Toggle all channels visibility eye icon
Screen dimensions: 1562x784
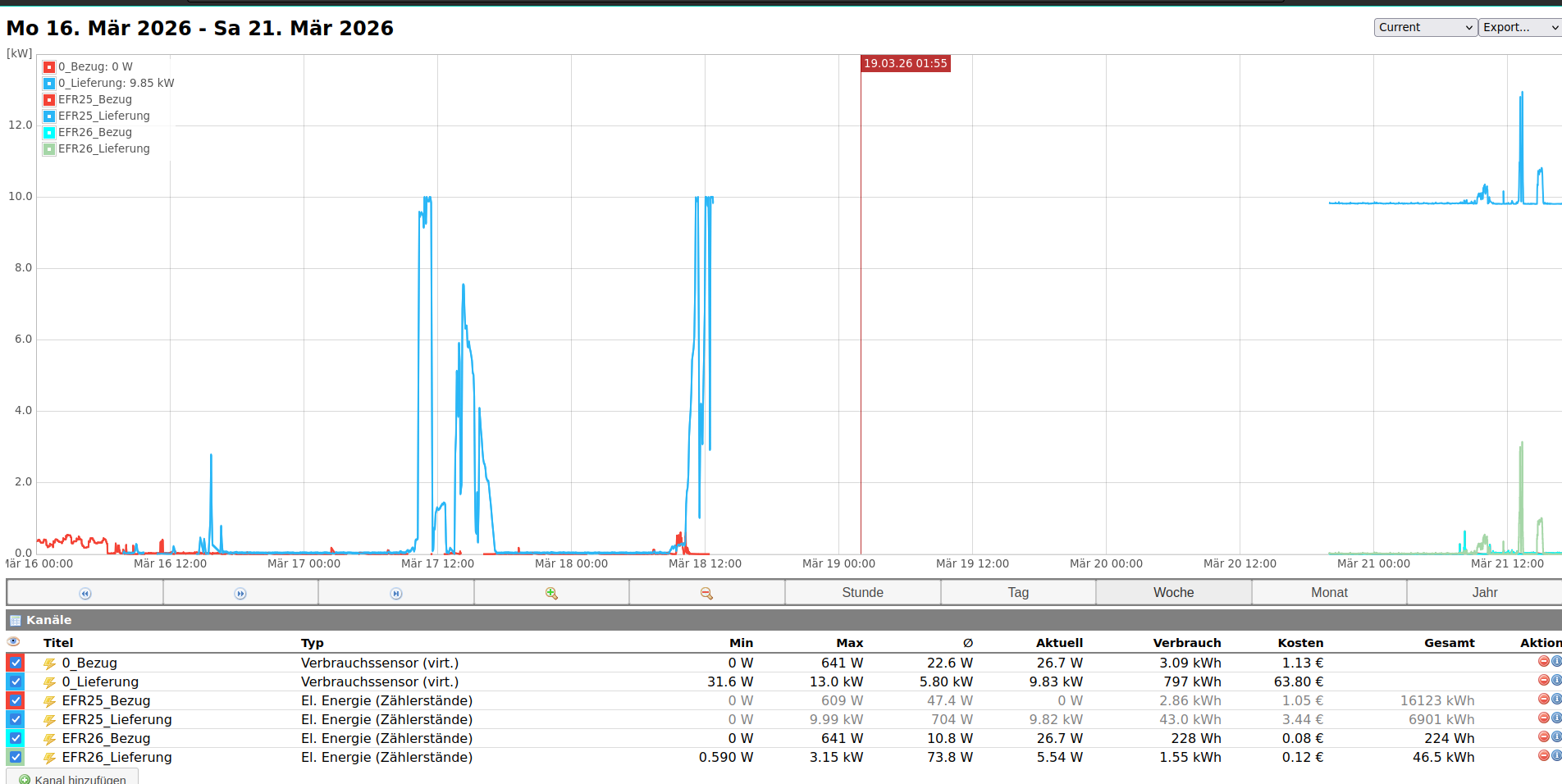(x=13, y=642)
